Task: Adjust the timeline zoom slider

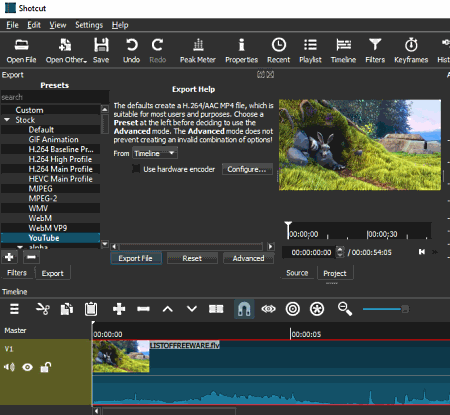Action: click(x=386, y=309)
